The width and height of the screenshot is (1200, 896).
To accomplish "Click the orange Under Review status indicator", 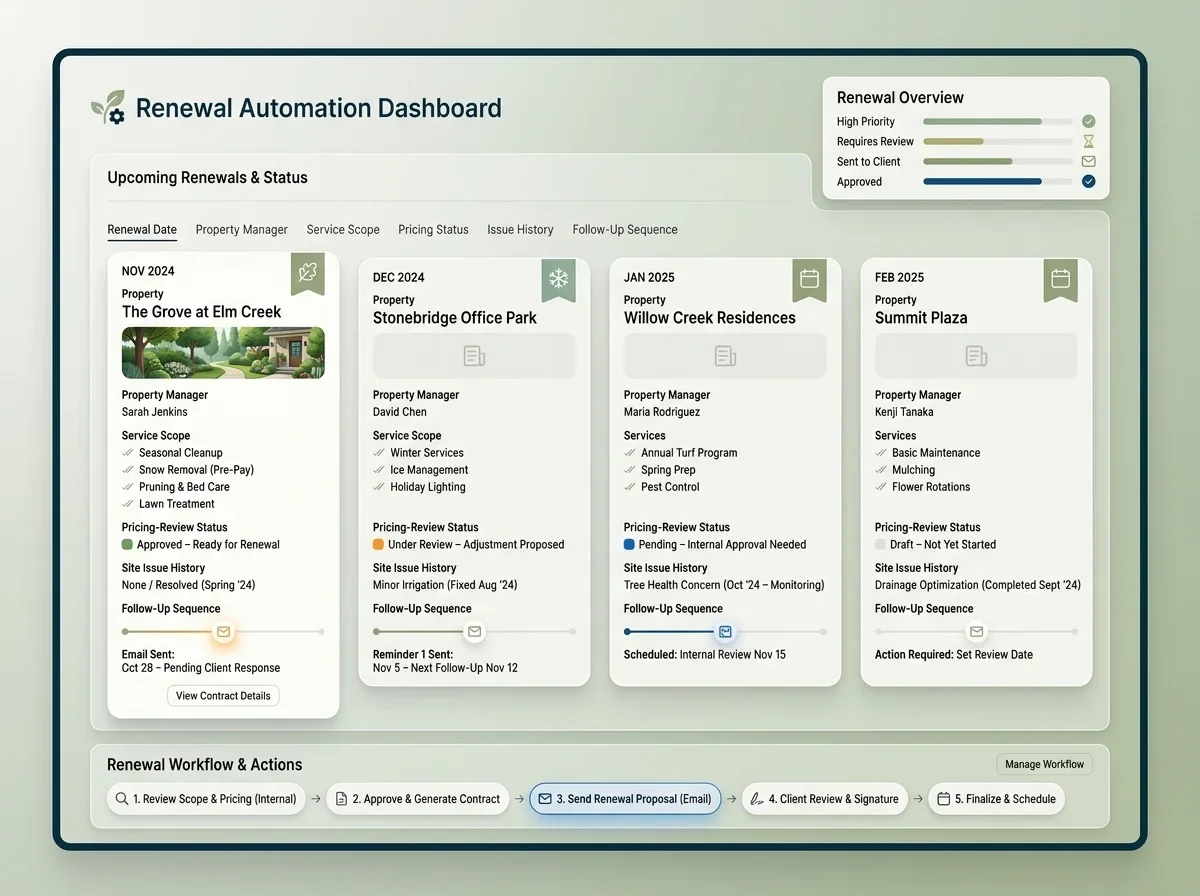I will (378, 545).
